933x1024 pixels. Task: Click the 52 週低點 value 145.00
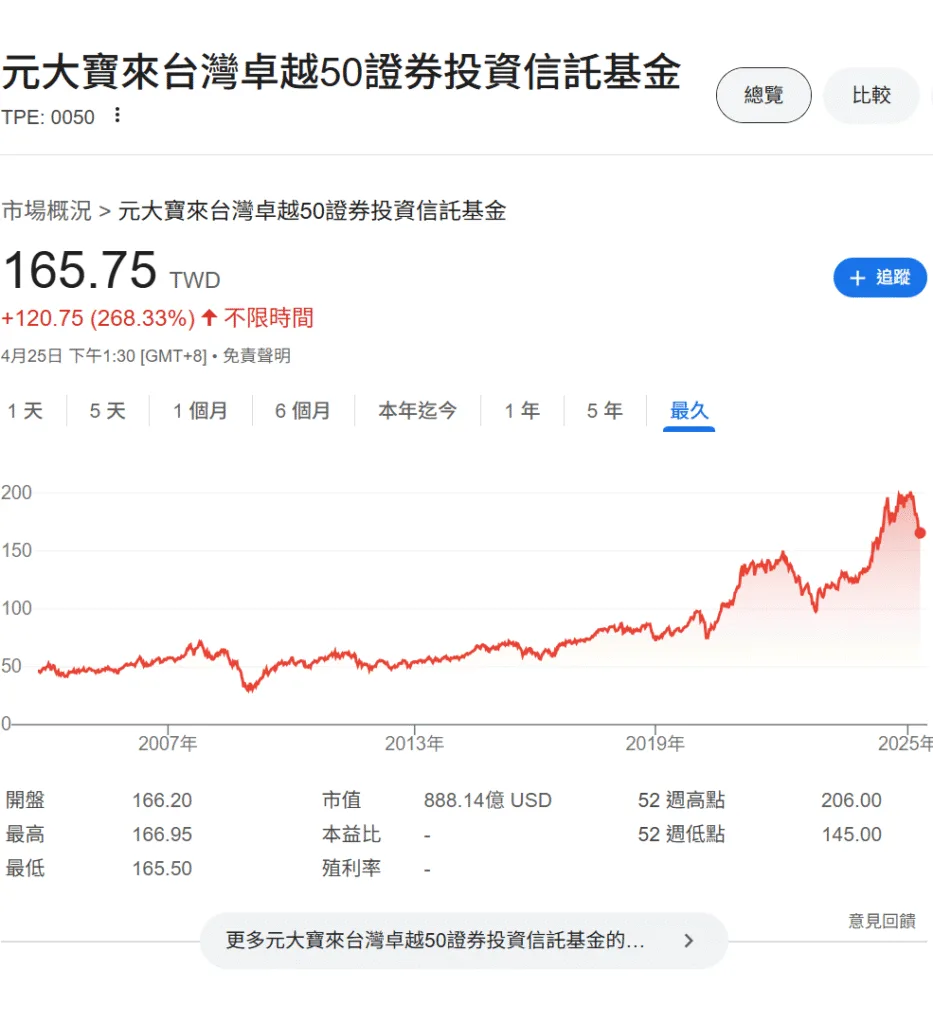[851, 834]
